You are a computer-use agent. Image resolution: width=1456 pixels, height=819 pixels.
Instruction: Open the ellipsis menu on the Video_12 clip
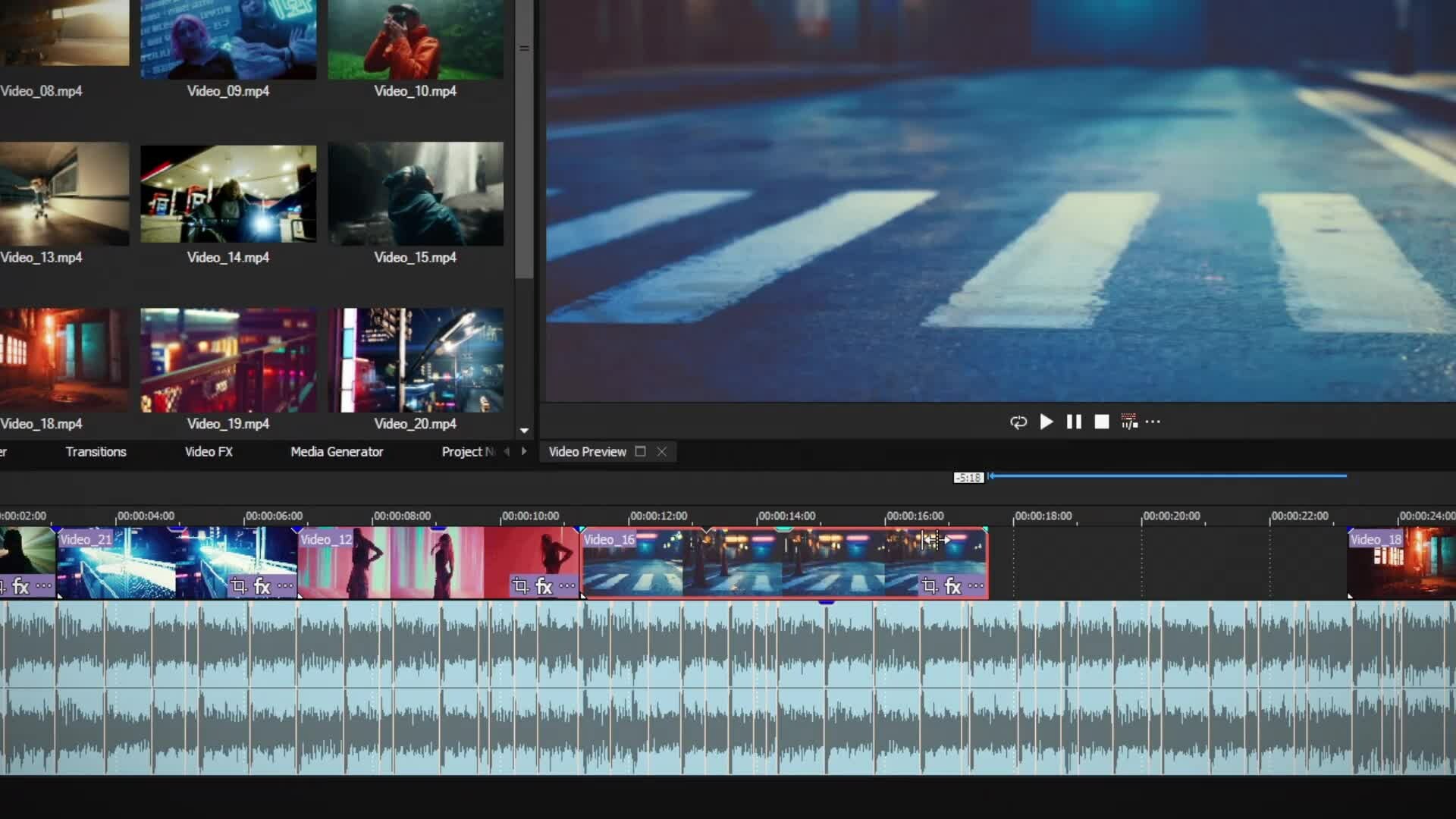[x=566, y=586]
